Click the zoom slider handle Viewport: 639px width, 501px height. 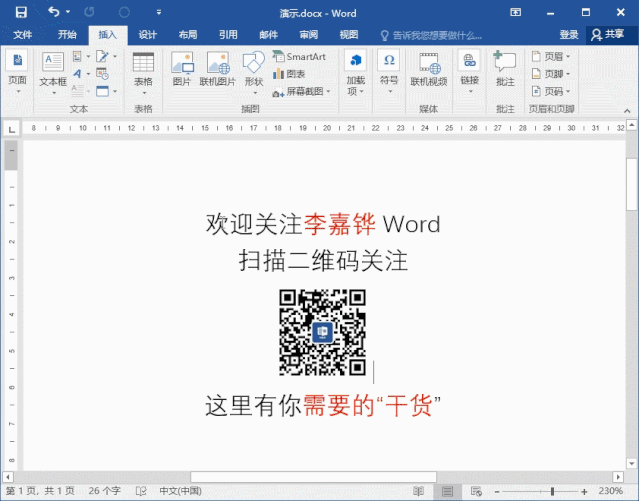[x=552, y=491]
